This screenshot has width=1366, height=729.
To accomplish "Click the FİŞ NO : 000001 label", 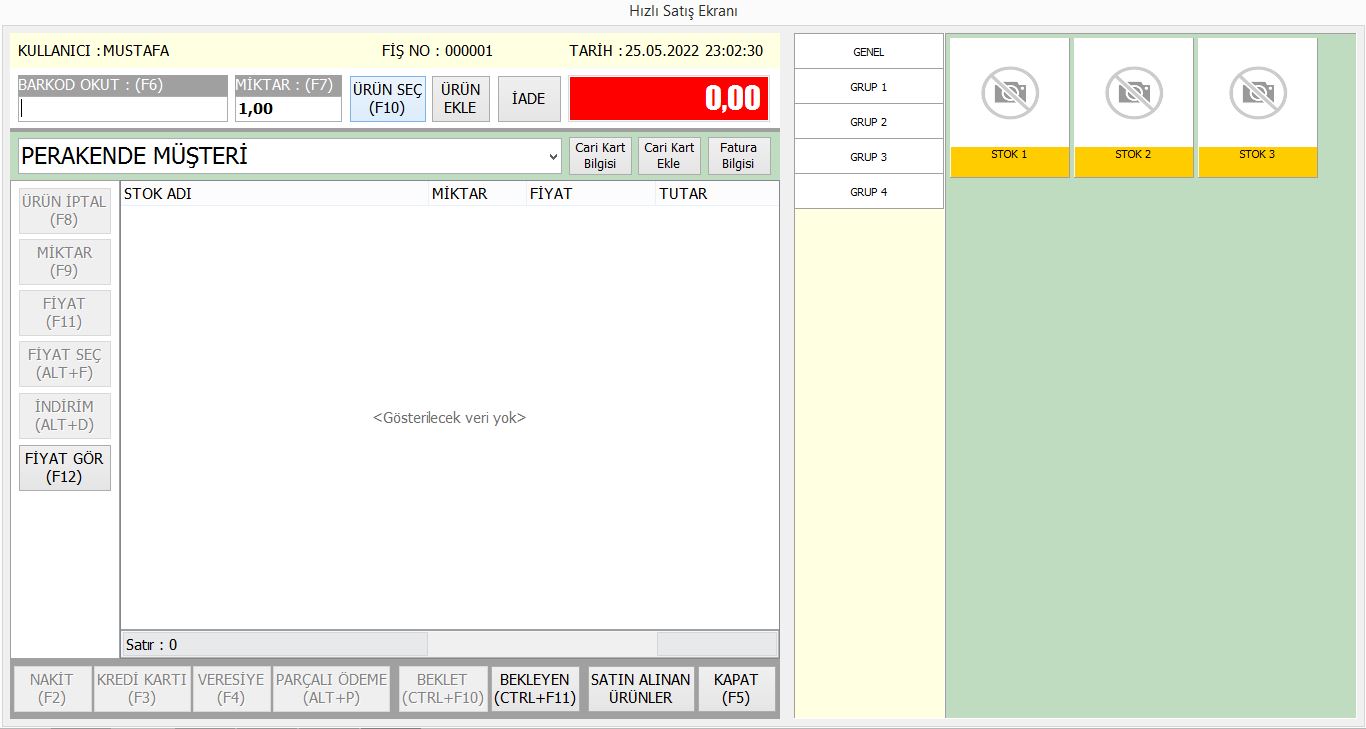I will click(437, 51).
